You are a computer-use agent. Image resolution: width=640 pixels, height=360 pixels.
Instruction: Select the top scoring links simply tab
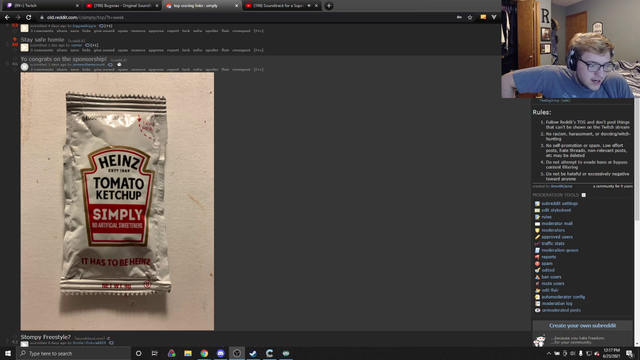[201, 6]
